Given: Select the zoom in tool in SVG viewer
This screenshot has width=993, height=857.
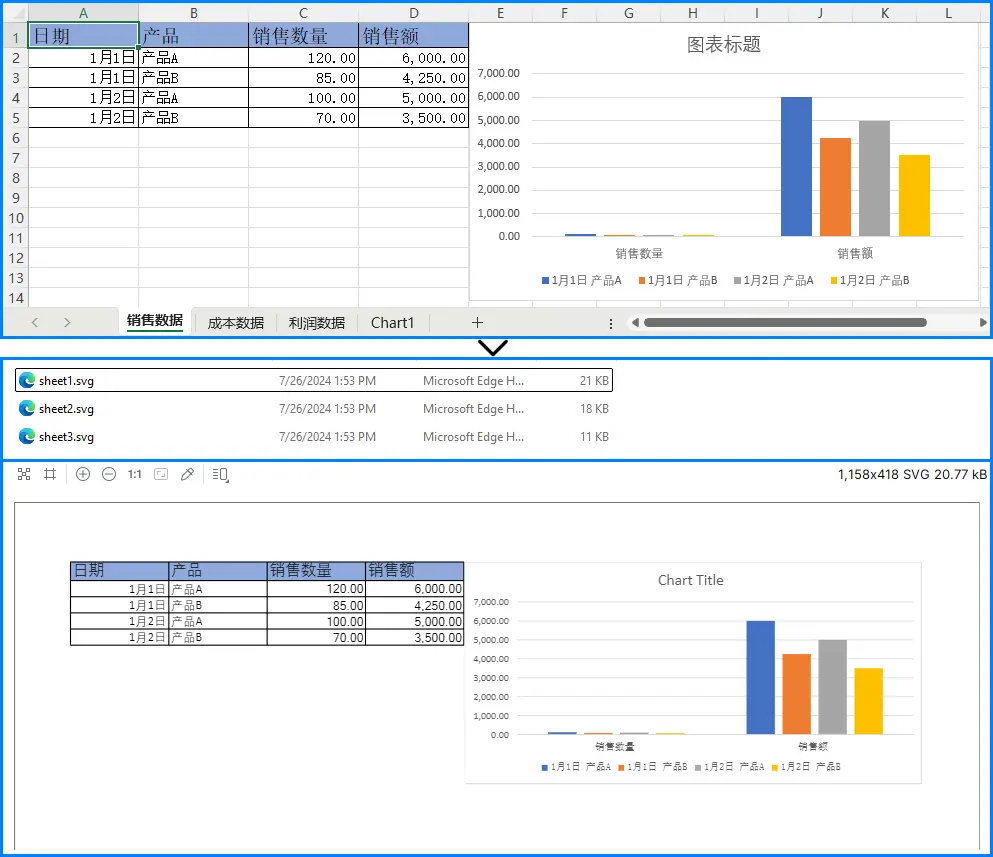Looking at the screenshot, I should pos(83,474).
